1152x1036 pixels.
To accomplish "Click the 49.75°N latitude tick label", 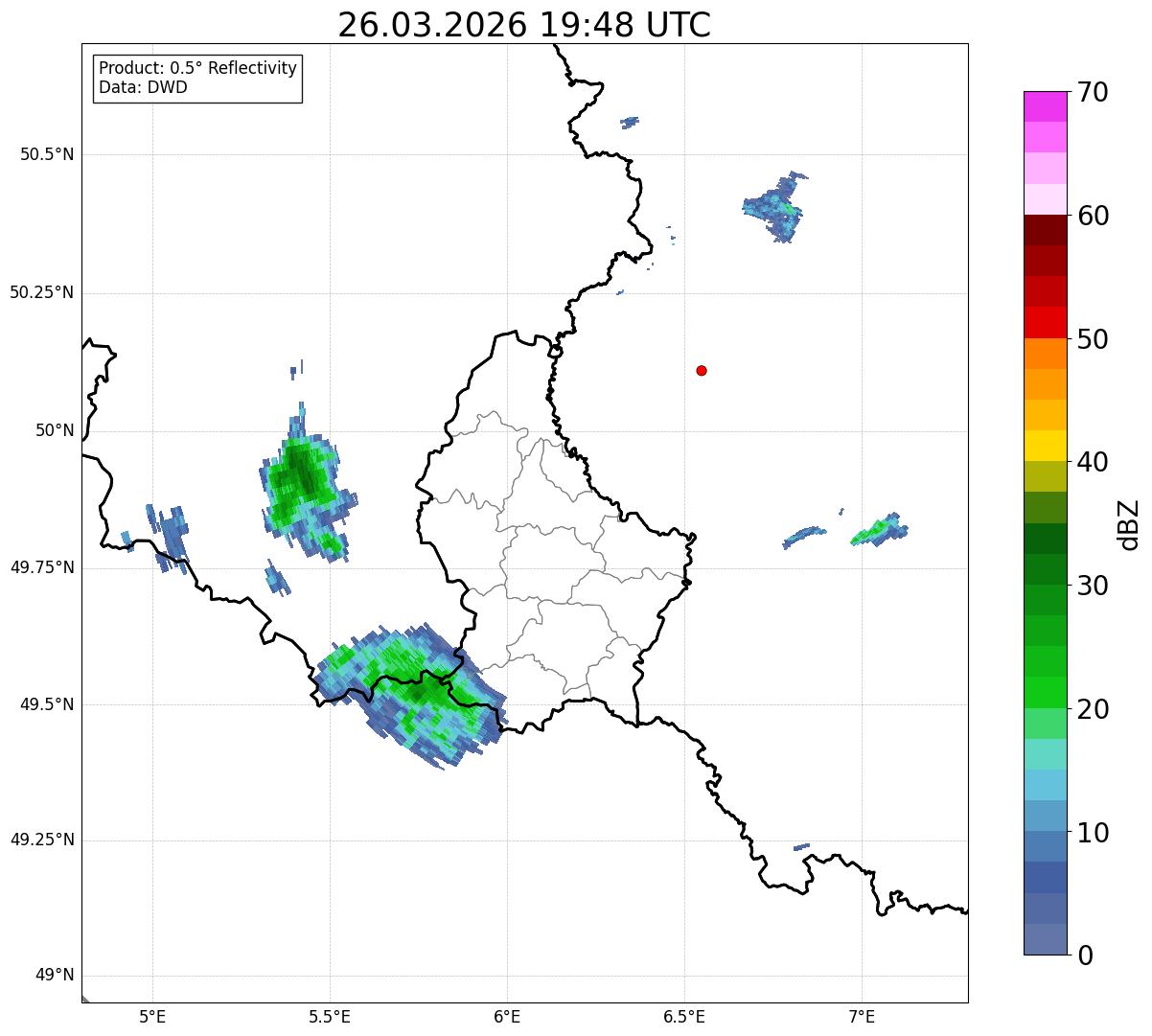I will (41, 567).
